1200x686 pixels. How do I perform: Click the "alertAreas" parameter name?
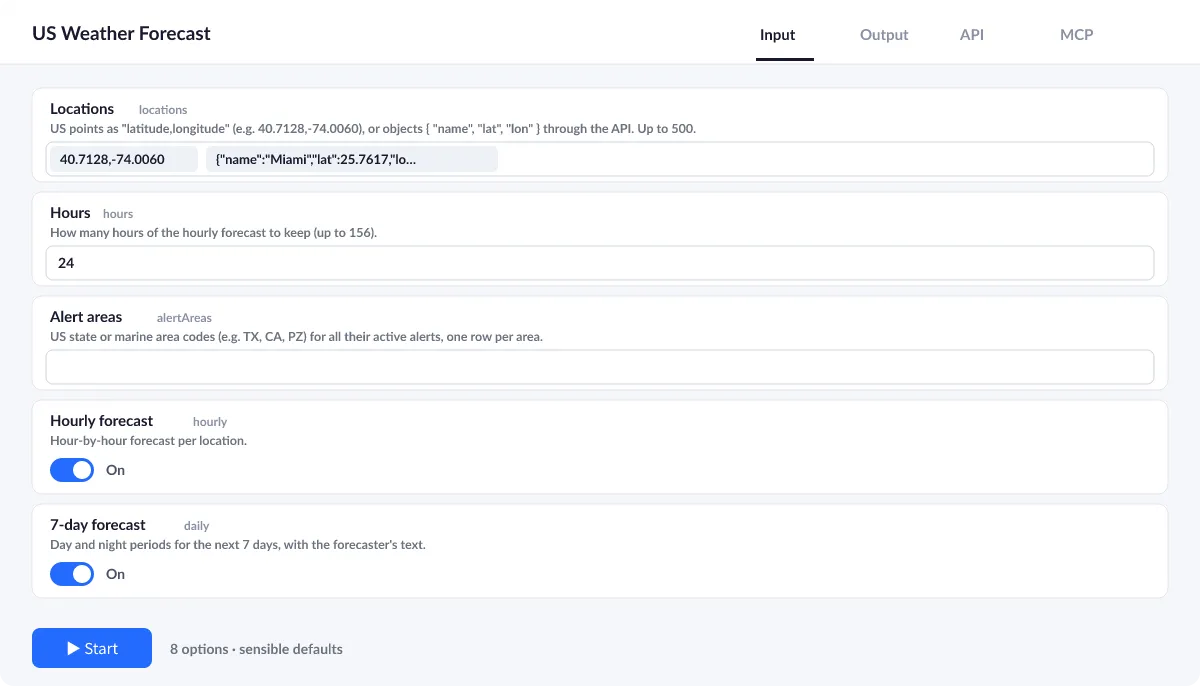184,318
